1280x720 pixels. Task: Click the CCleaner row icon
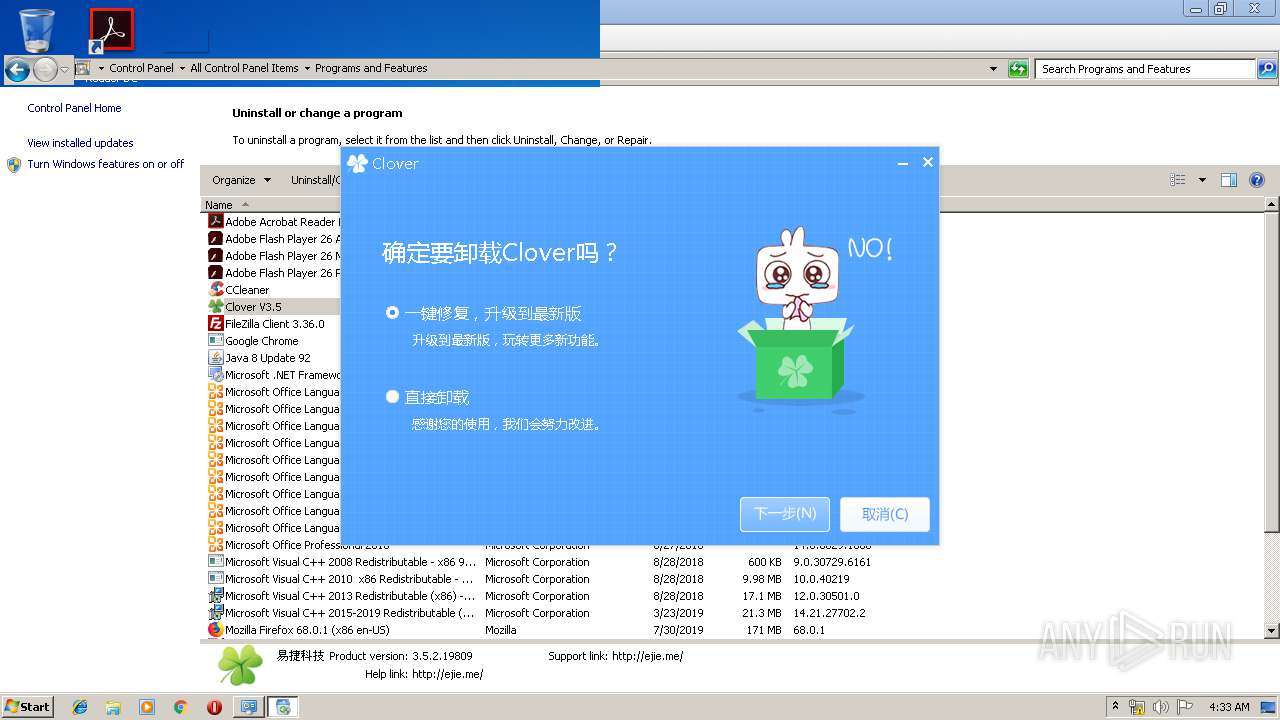pyautogui.click(x=215, y=290)
